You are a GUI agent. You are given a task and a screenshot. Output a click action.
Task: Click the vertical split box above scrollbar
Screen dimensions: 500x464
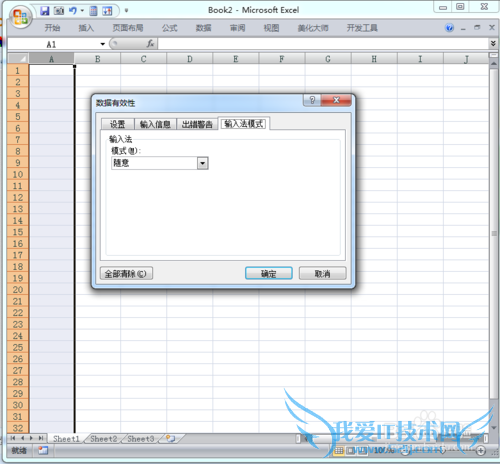point(494,55)
